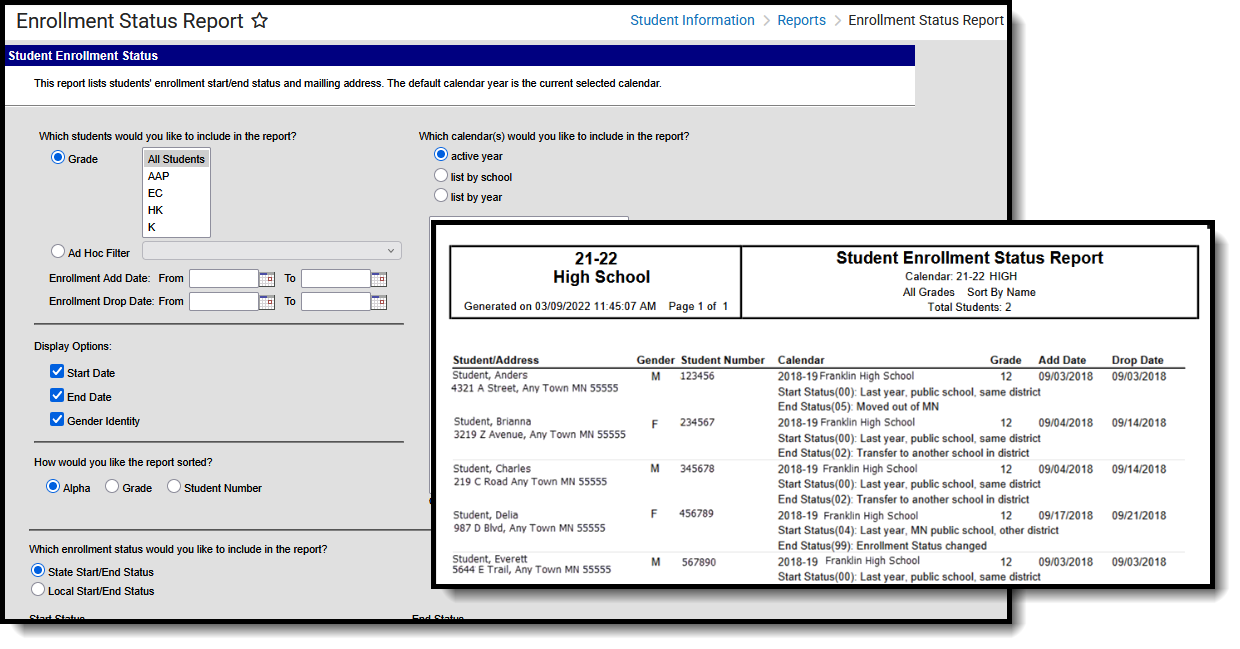Viewport: 1240px width, 649px height.
Task: Click End Status(05): Moved out of MN
Action: [858, 407]
